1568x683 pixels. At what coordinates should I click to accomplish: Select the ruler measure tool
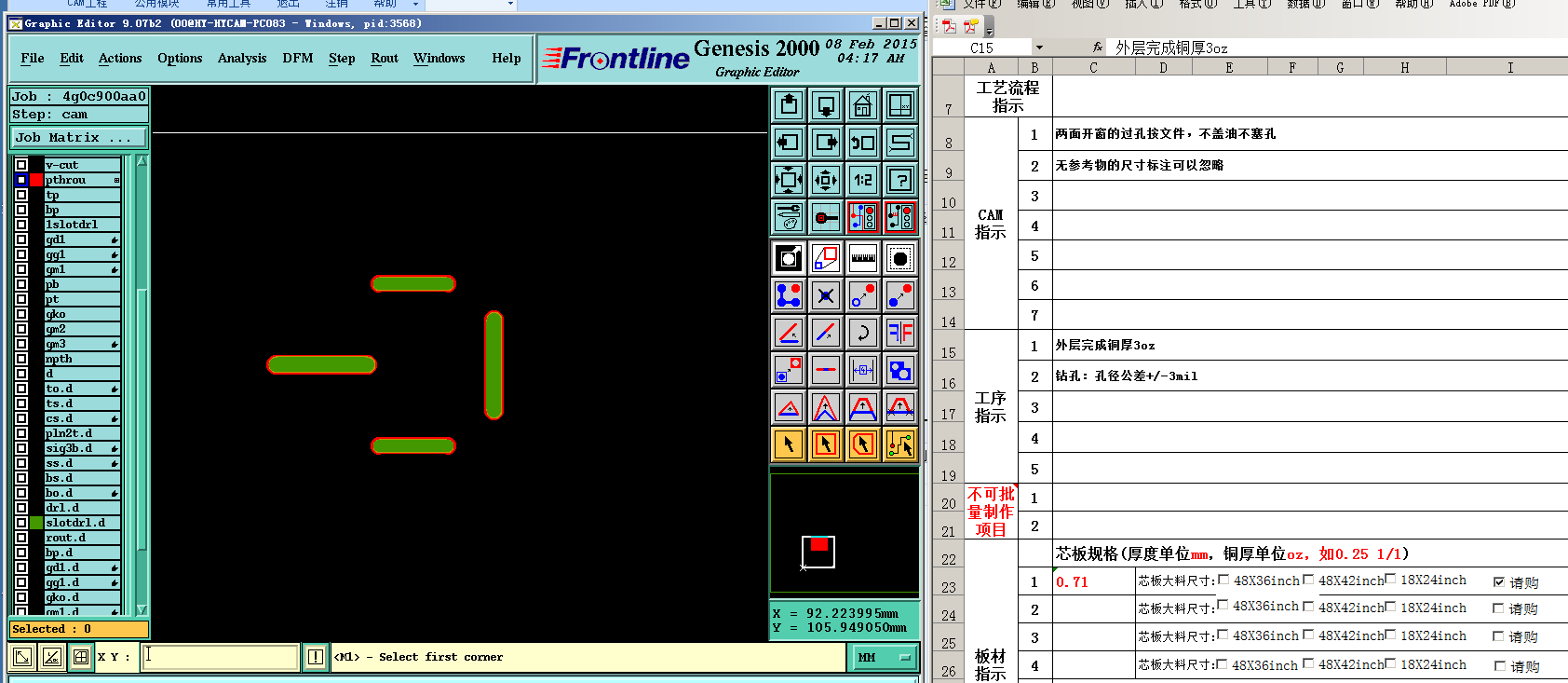coord(863,258)
